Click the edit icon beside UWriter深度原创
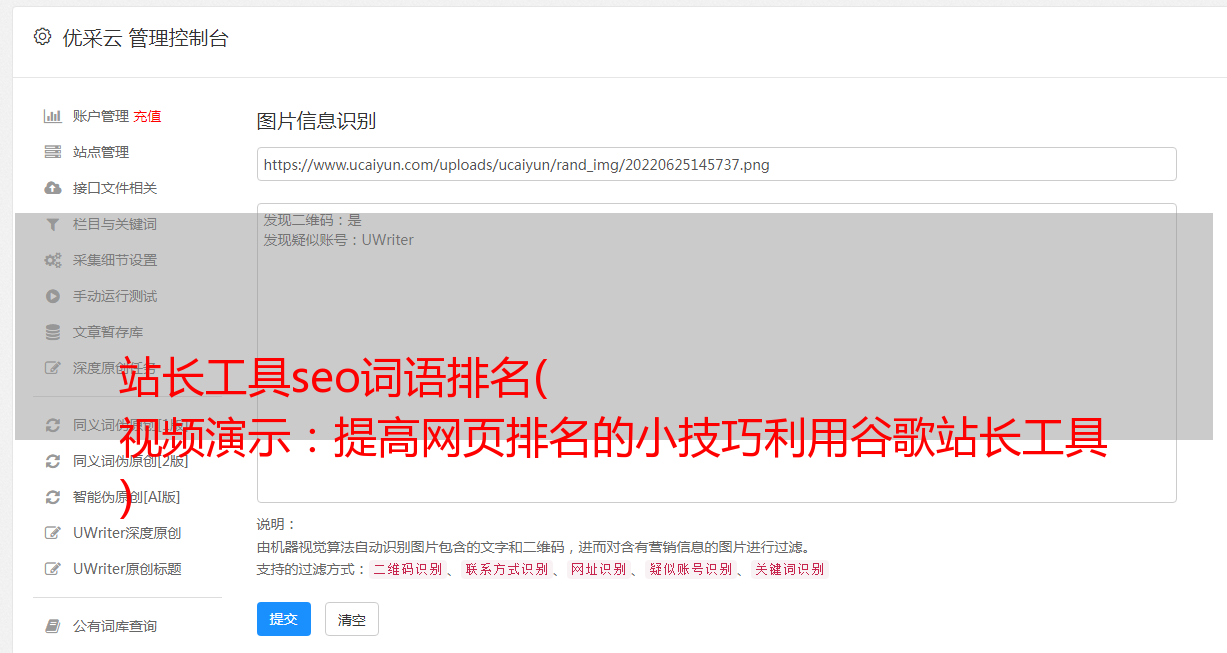Screen dimensions: 1227x653 [53, 533]
